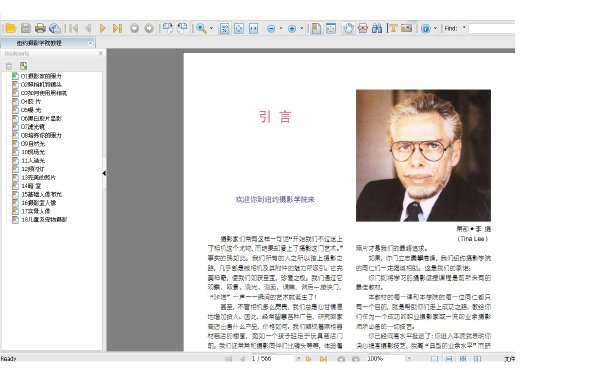Open the Zoom Out dropdown arrow

click(281, 28)
